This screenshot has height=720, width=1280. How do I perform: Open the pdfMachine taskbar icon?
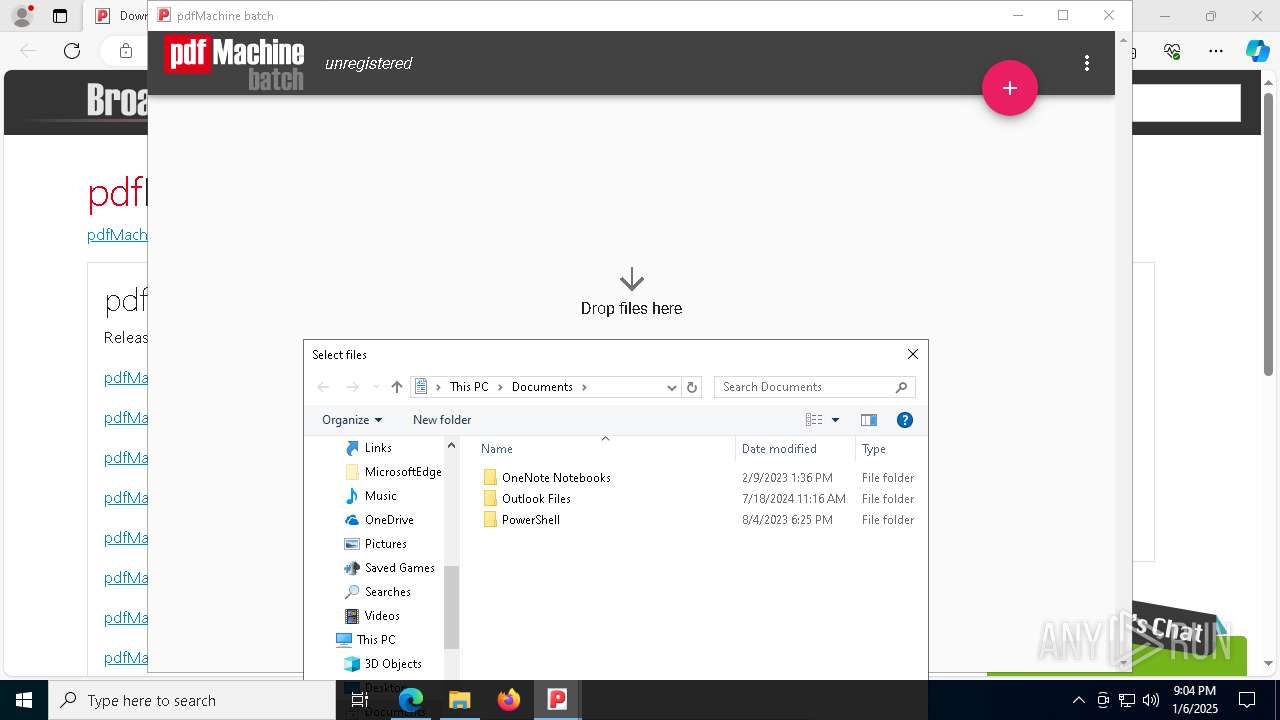pyautogui.click(x=558, y=700)
